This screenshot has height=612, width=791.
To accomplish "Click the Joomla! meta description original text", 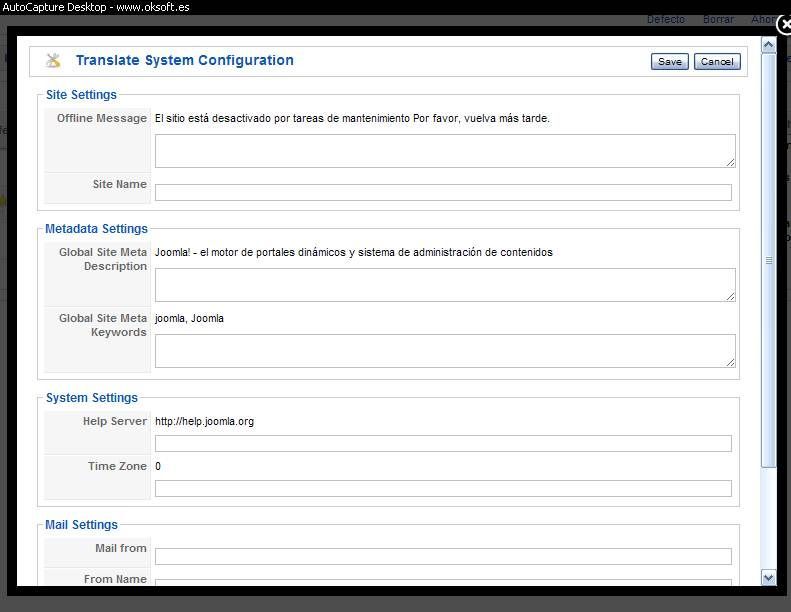I will pos(354,252).
